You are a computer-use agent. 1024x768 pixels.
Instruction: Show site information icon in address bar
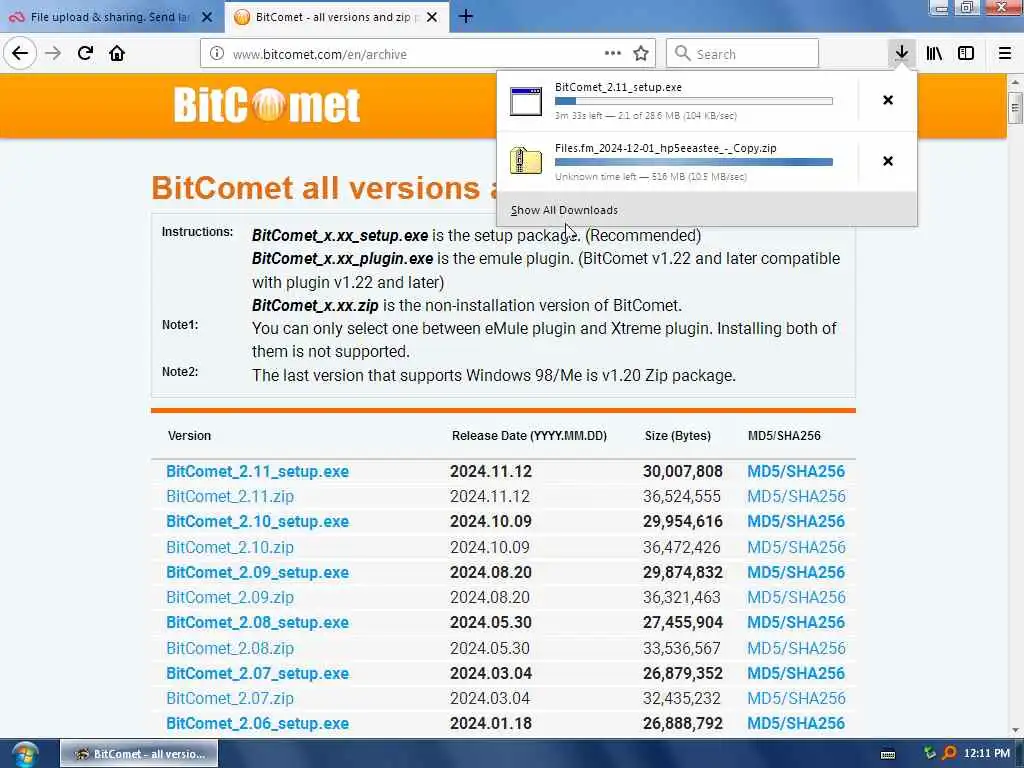click(x=217, y=54)
